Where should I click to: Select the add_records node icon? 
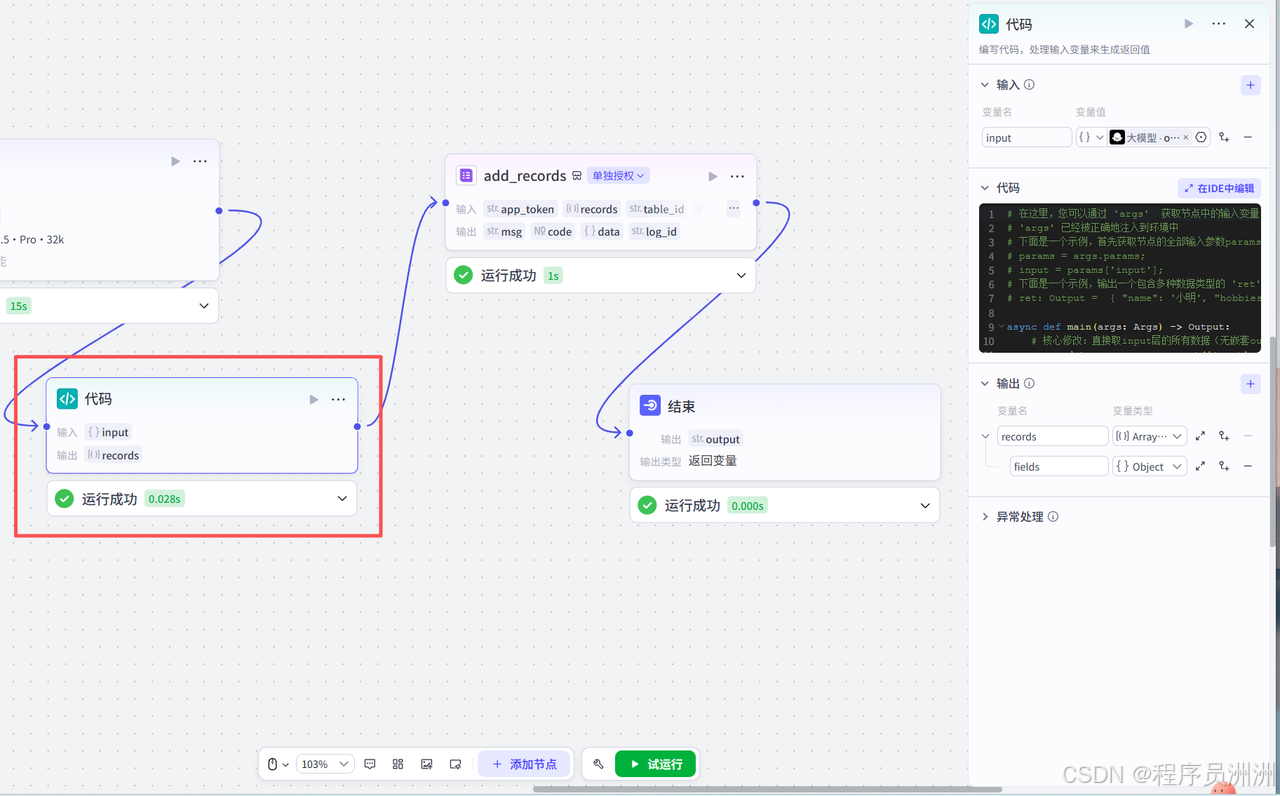pos(466,176)
